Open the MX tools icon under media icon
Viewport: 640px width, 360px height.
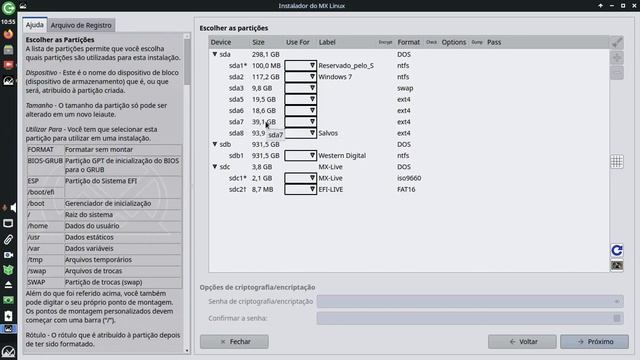coord(8,81)
